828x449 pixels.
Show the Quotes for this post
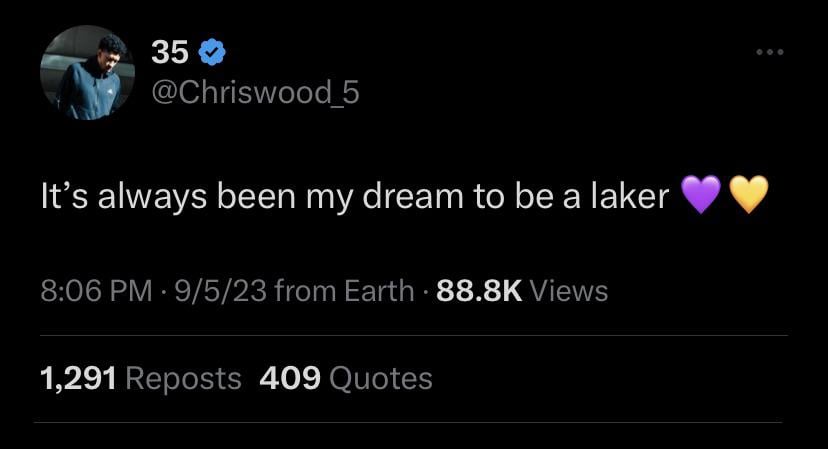coord(380,378)
